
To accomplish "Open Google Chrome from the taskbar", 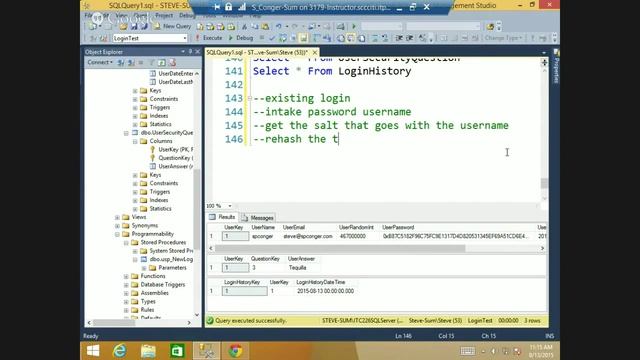I will pyautogui.click(x=235, y=351).
